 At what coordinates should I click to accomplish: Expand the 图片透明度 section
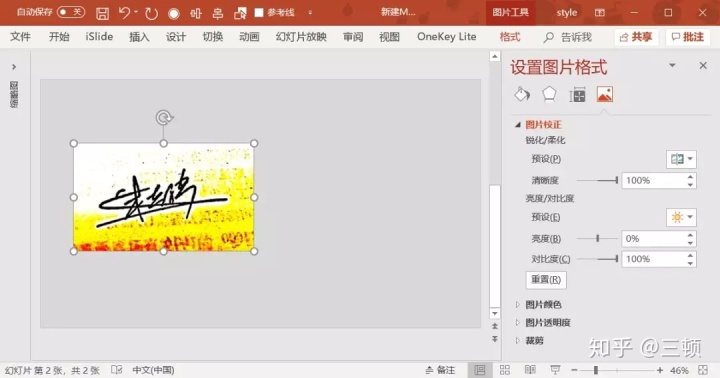518,322
